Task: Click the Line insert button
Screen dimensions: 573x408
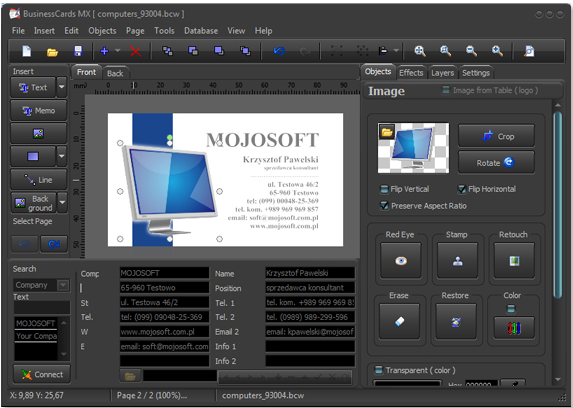Action: pyautogui.click(x=38, y=180)
